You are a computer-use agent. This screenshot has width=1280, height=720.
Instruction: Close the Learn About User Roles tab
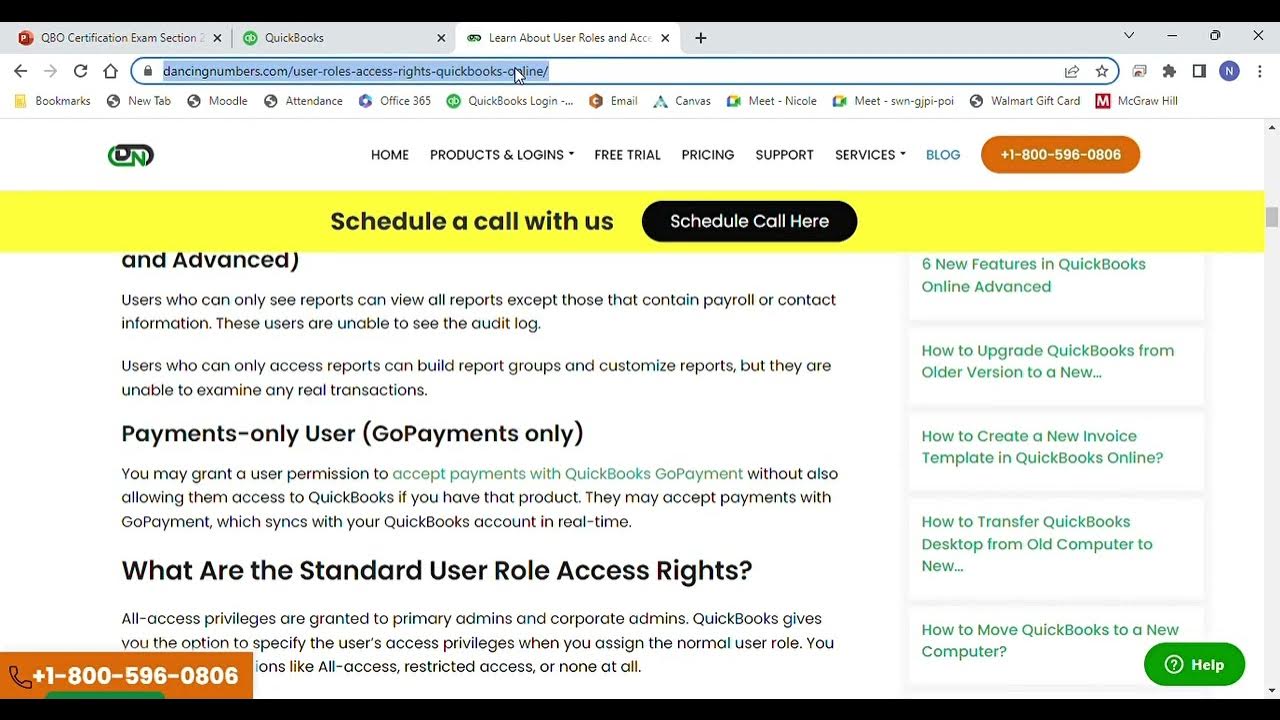(x=665, y=38)
